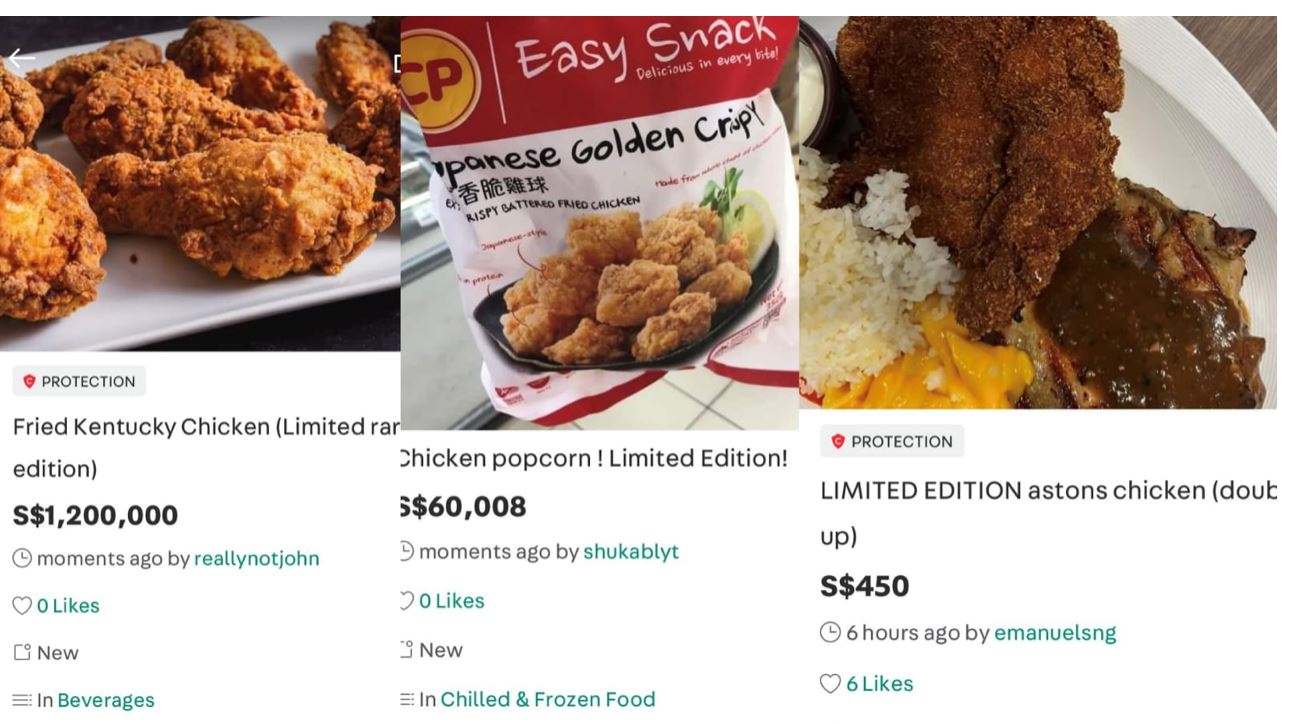Click the category list icon beside Beverages
Image resolution: width=1302 pixels, height=724 pixels.
(x=22, y=700)
